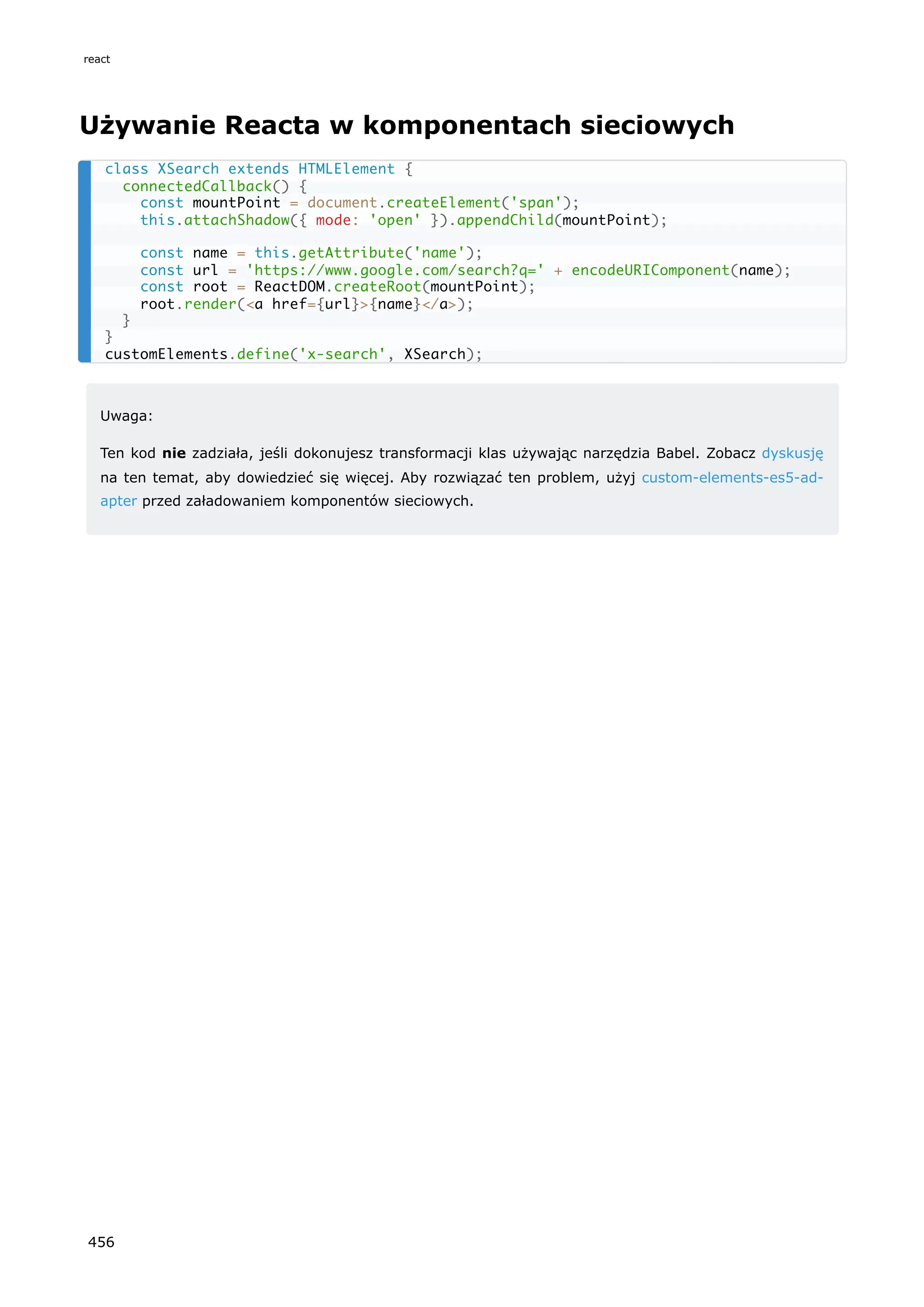Image resolution: width=924 pixels, height=1307 pixels.
Task: Click 'class XSearch extends HTMLElement' line
Action: (x=250, y=169)
